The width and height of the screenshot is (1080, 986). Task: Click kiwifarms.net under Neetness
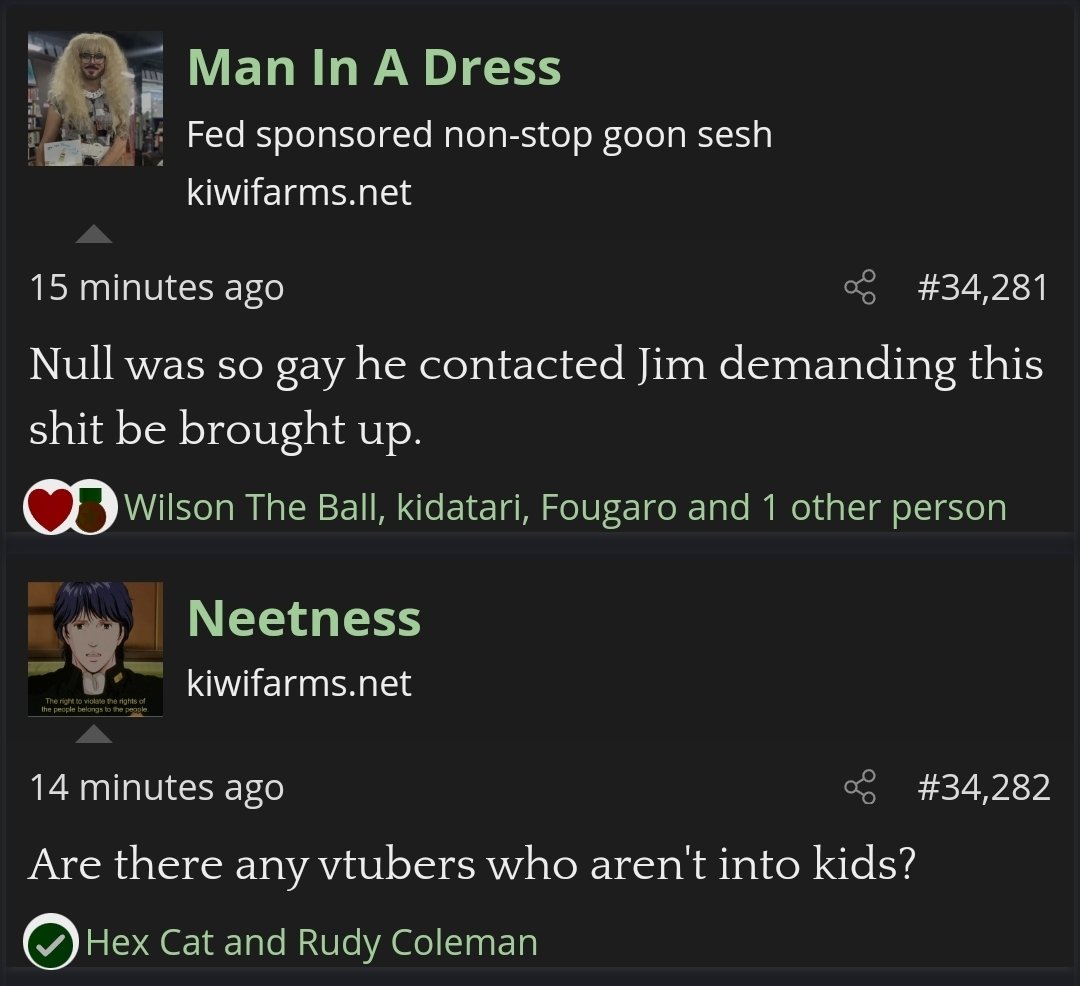[299, 683]
